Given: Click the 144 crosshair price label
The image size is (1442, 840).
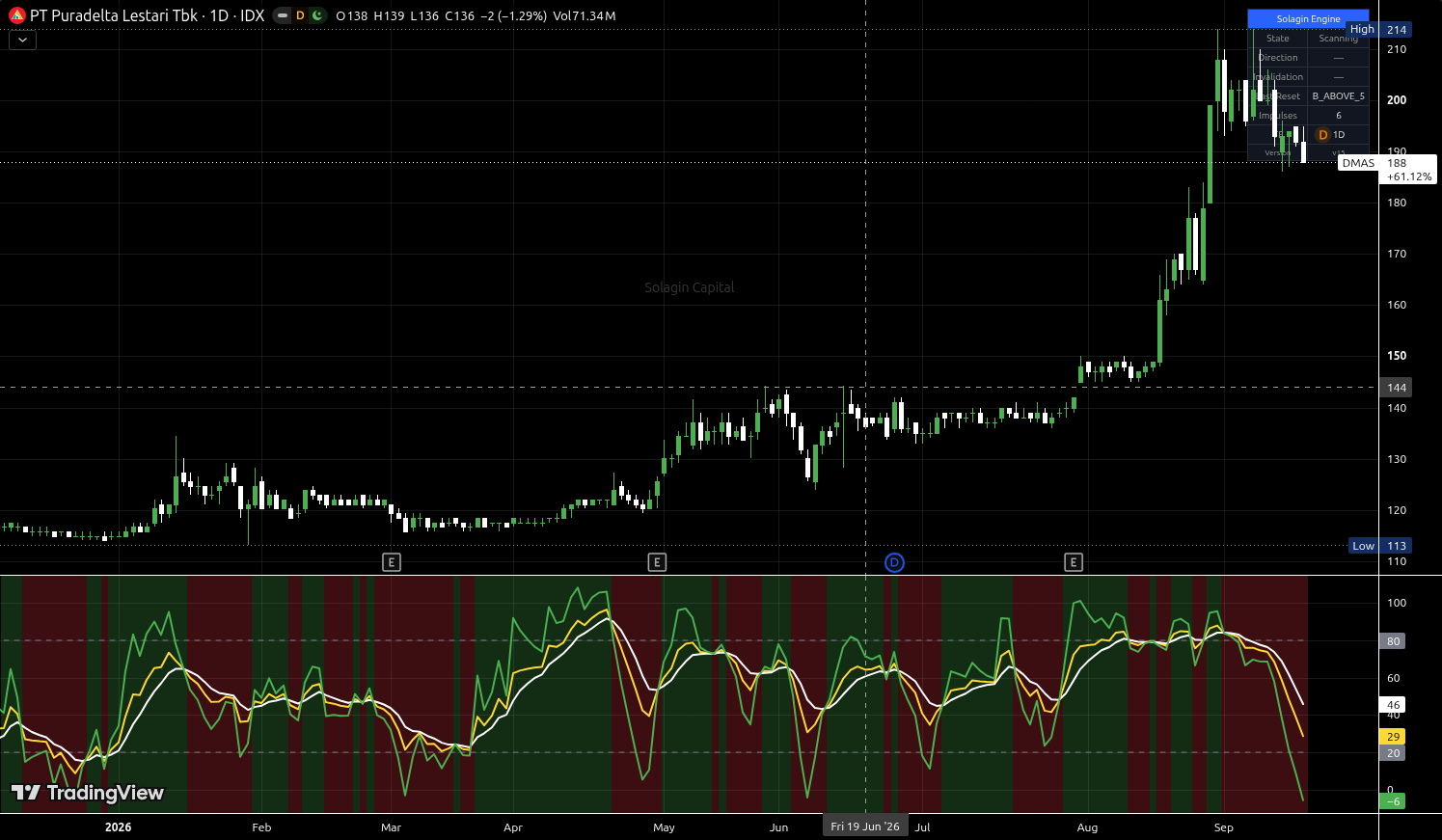Looking at the screenshot, I should coord(1397,388).
